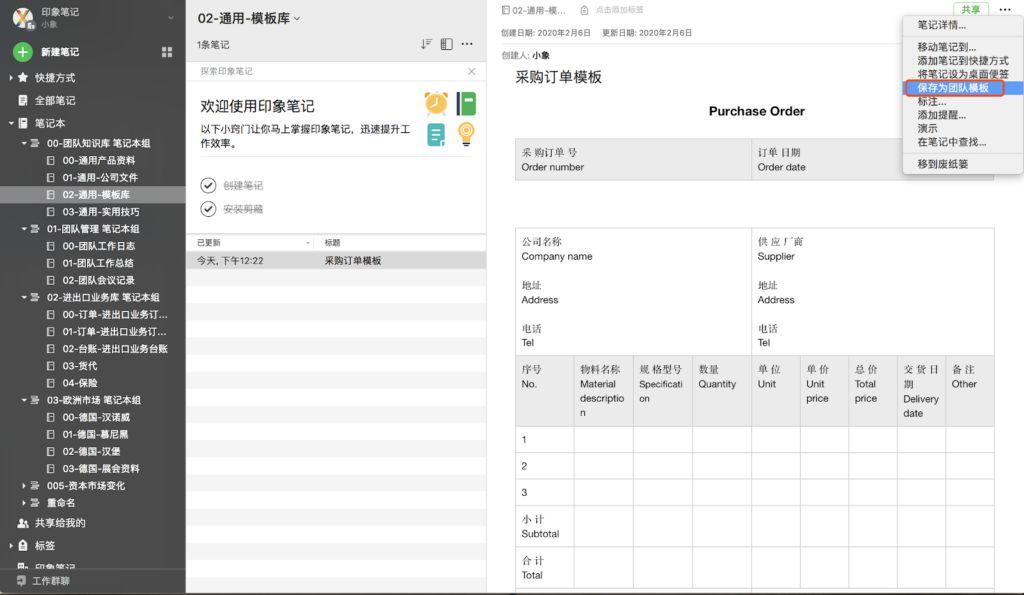Viewport: 1024px width, 595px height.
Task: Collapse the 笔记本 section arrow
Action: pos(11,123)
